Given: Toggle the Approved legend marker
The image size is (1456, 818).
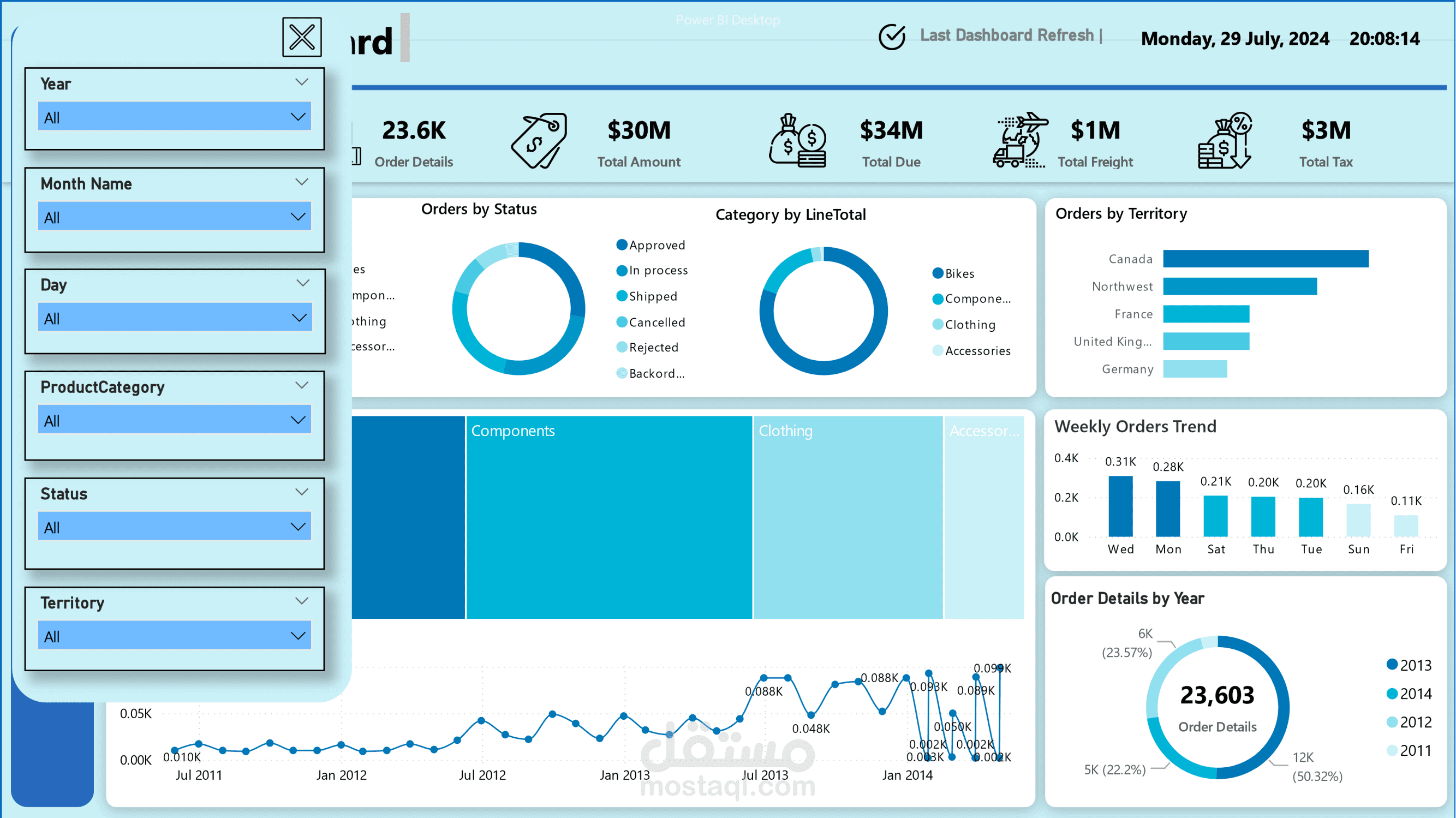Looking at the screenshot, I should tap(622, 245).
